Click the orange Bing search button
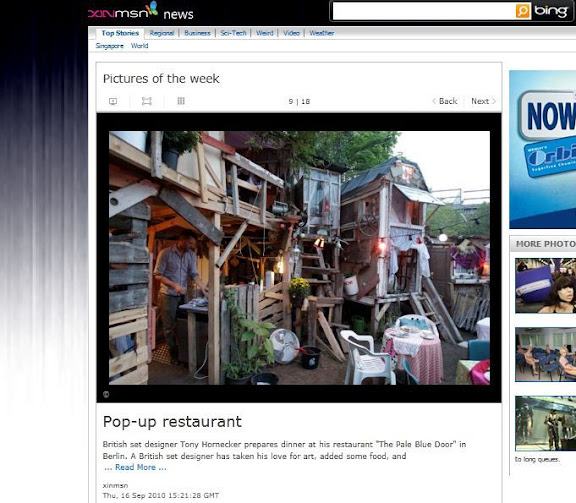This screenshot has width=576, height=503. (523, 11)
